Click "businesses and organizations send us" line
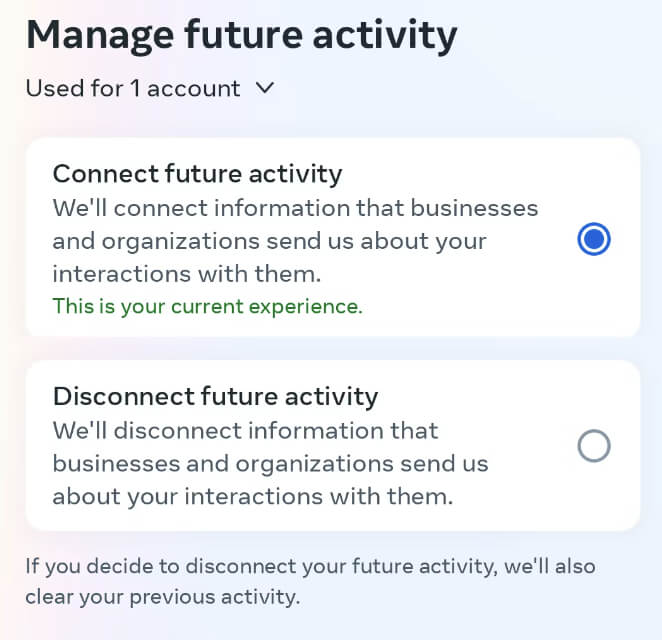Viewport: 662px width, 640px height. tap(270, 463)
